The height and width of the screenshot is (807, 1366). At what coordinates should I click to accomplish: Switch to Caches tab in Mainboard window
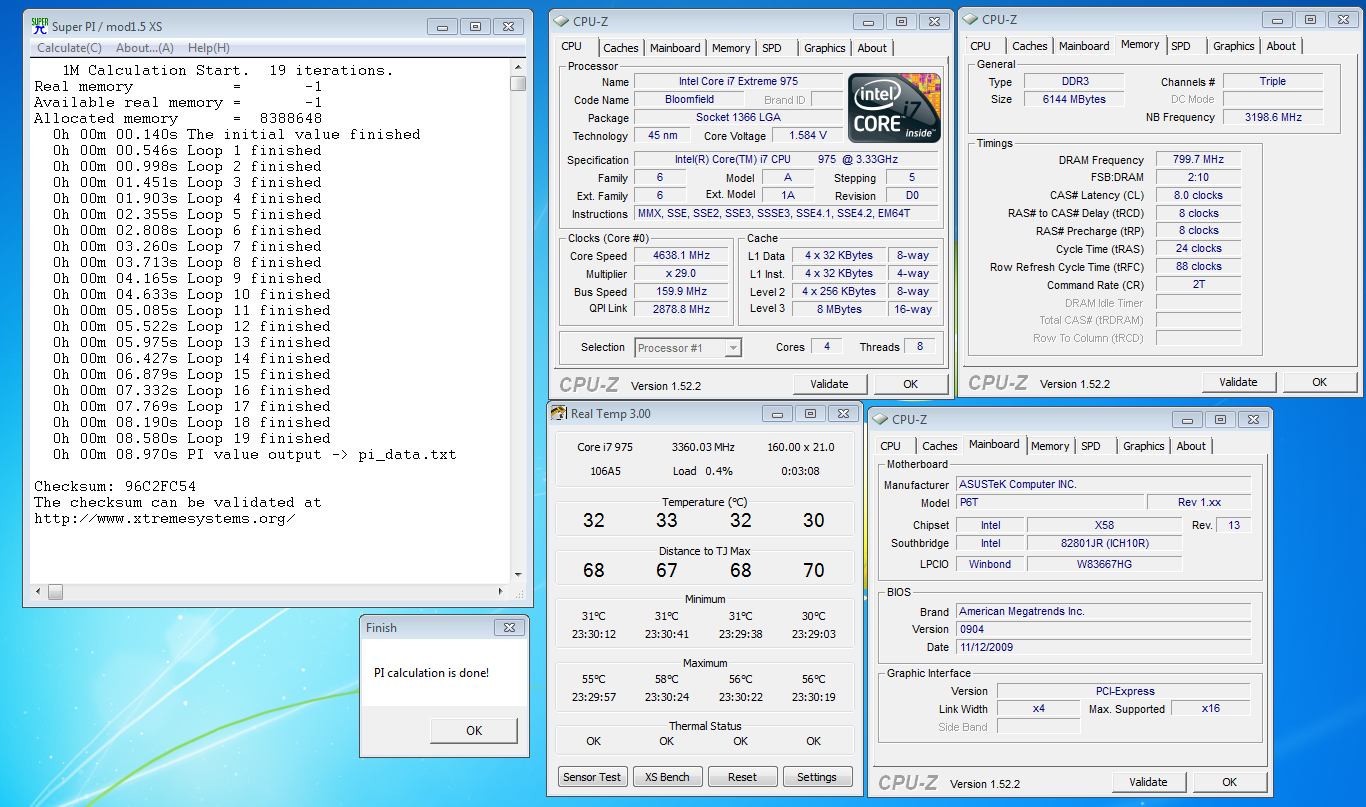click(x=940, y=446)
